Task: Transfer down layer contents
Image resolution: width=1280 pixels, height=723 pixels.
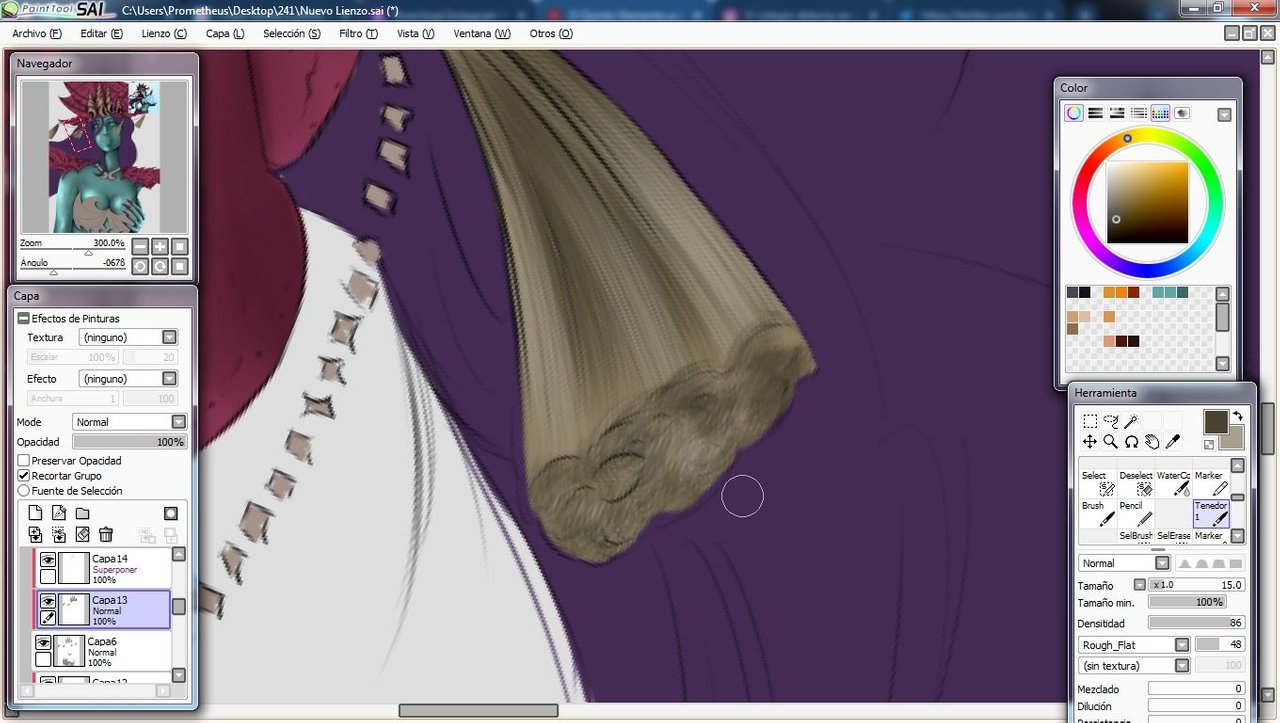Action: [x=35, y=535]
